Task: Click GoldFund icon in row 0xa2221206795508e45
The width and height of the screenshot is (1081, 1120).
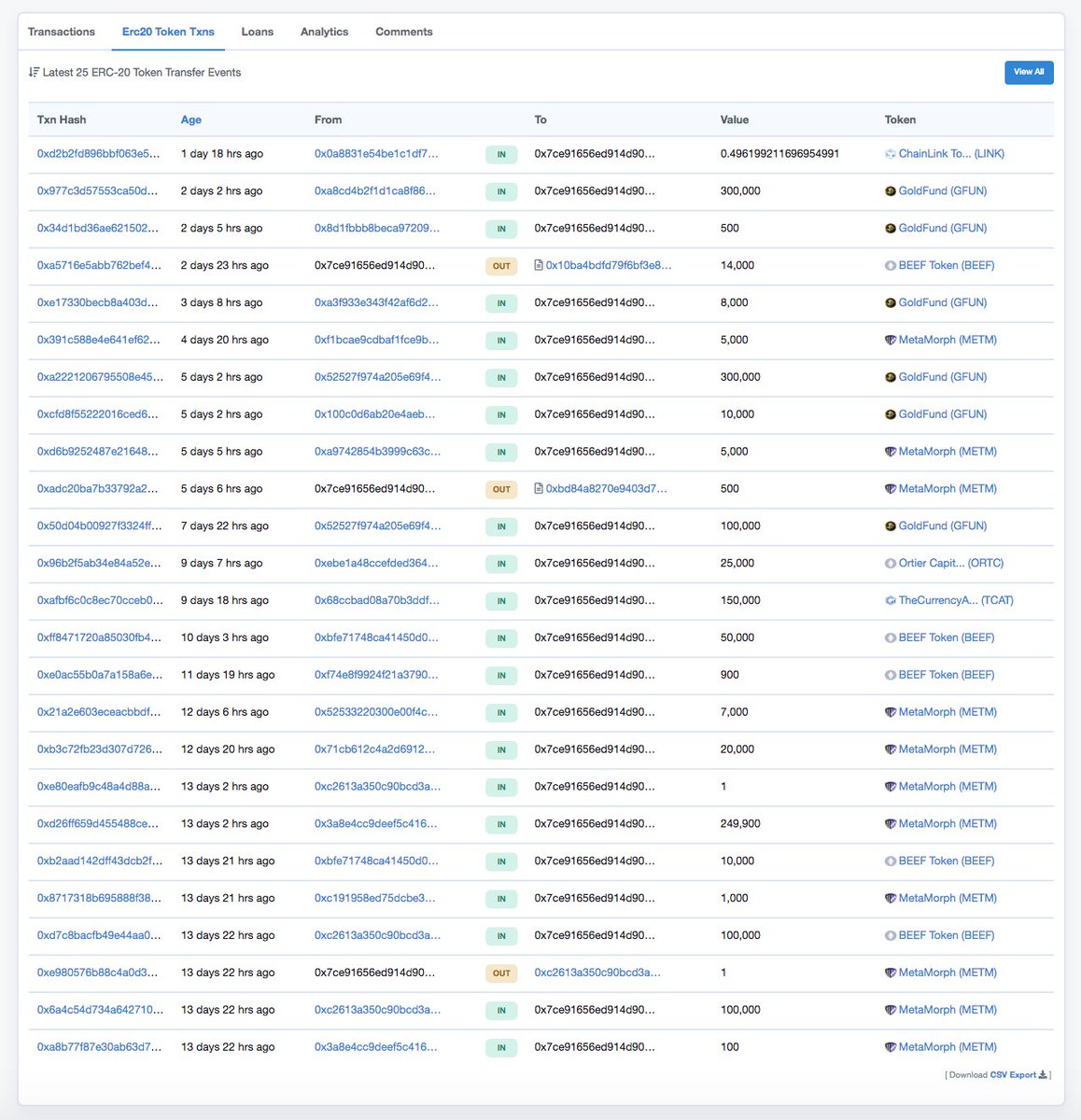Action: click(x=891, y=378)
